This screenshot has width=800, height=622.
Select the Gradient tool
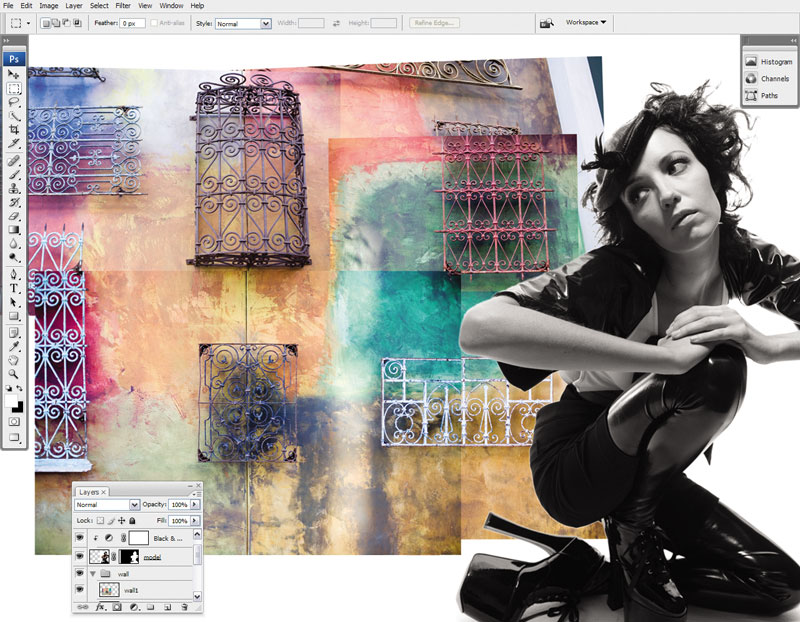[x=15, y=229]
